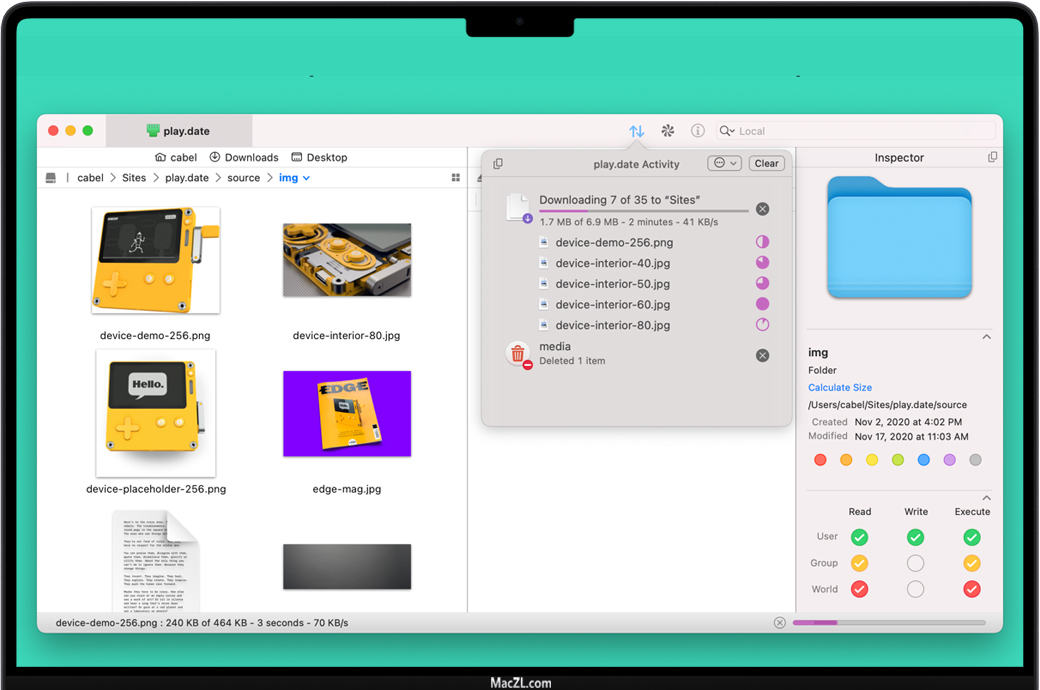The height and width of the screenshot is (690, 1040).
Task: Cancel the Sites download in Activity
Action: pyautogui.click(x=762, y=209)
